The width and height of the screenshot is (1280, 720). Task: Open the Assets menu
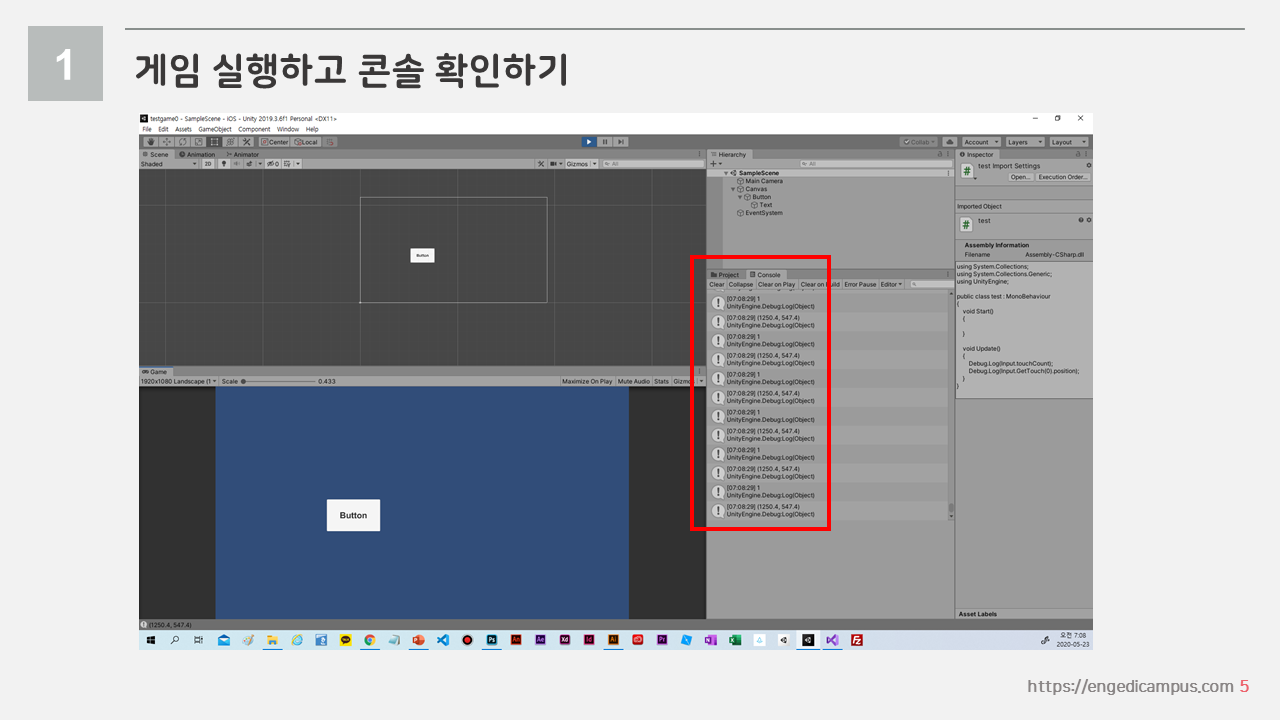[x=183, y=129]
